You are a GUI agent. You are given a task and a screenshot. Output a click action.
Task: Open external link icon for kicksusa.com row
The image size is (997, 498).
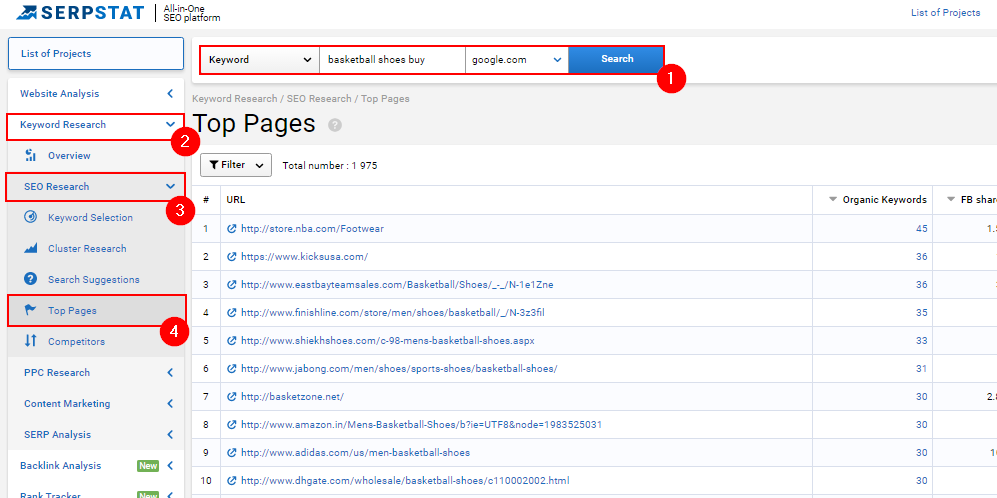pos(232,256)
